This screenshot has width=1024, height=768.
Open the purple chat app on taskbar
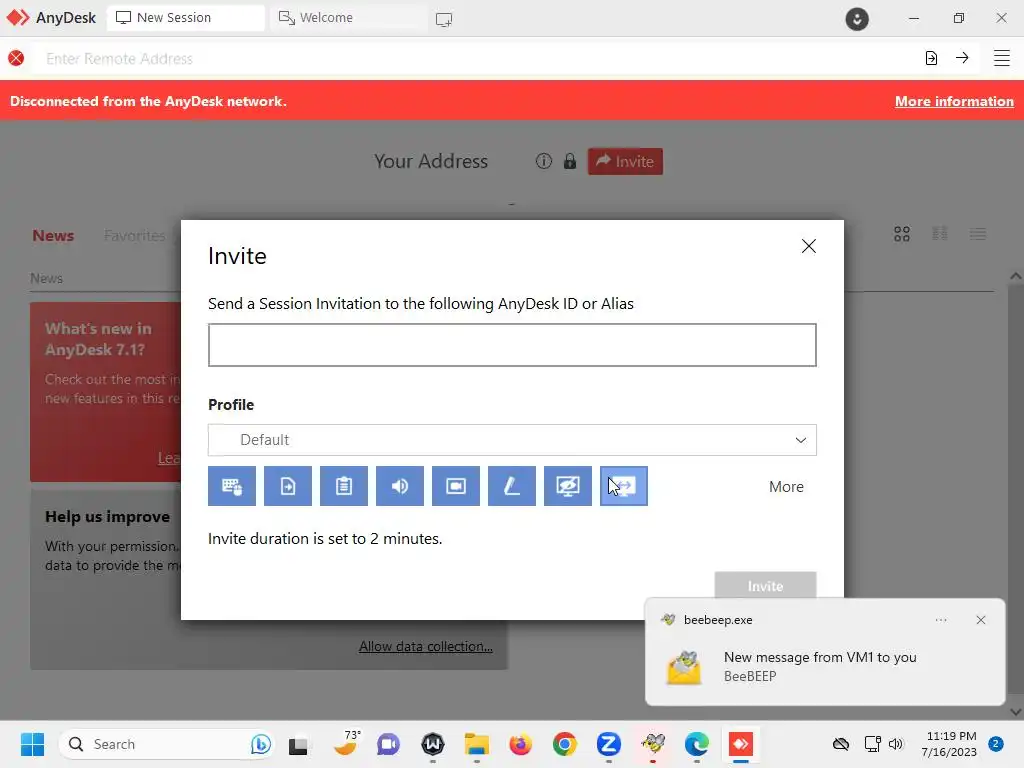tap(389, 744)
